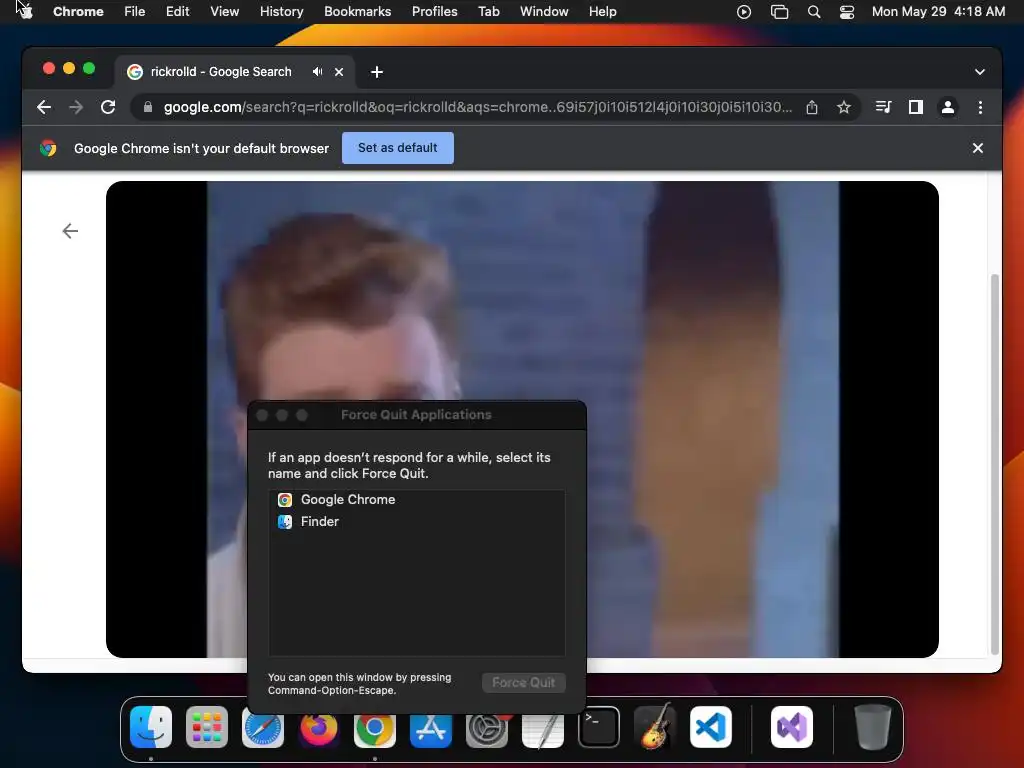Open Spotlight search in menu bar
This screenshot has width=1024, height=768.
pyautogui.click(x=814, y=12)
